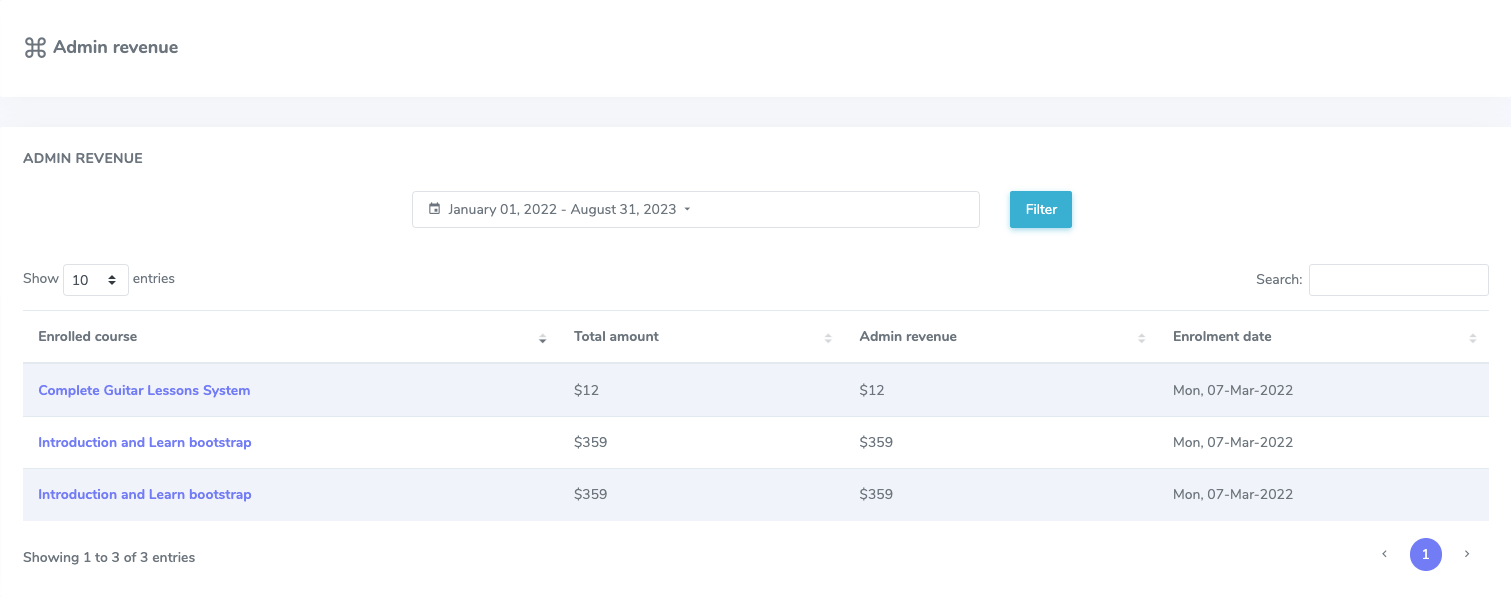
Task: Sort table by Enrolled course header
Action: click(88, 336)
